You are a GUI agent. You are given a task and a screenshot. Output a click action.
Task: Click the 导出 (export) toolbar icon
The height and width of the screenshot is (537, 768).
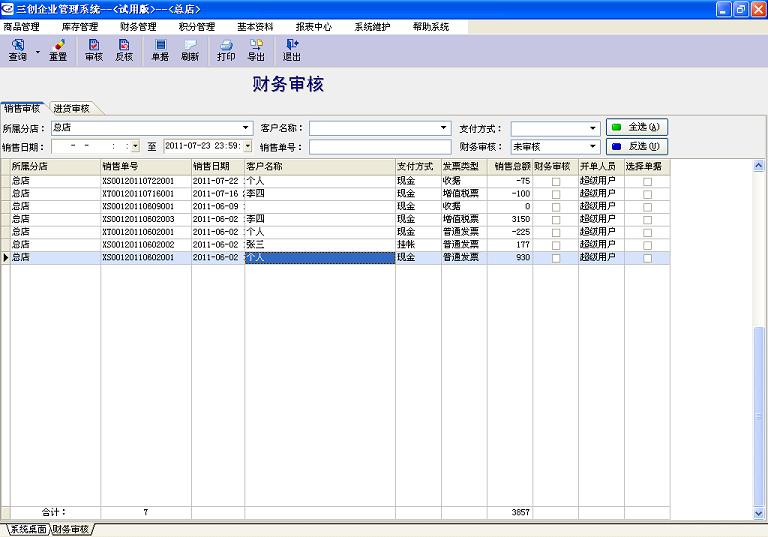(x=256, y=50)
